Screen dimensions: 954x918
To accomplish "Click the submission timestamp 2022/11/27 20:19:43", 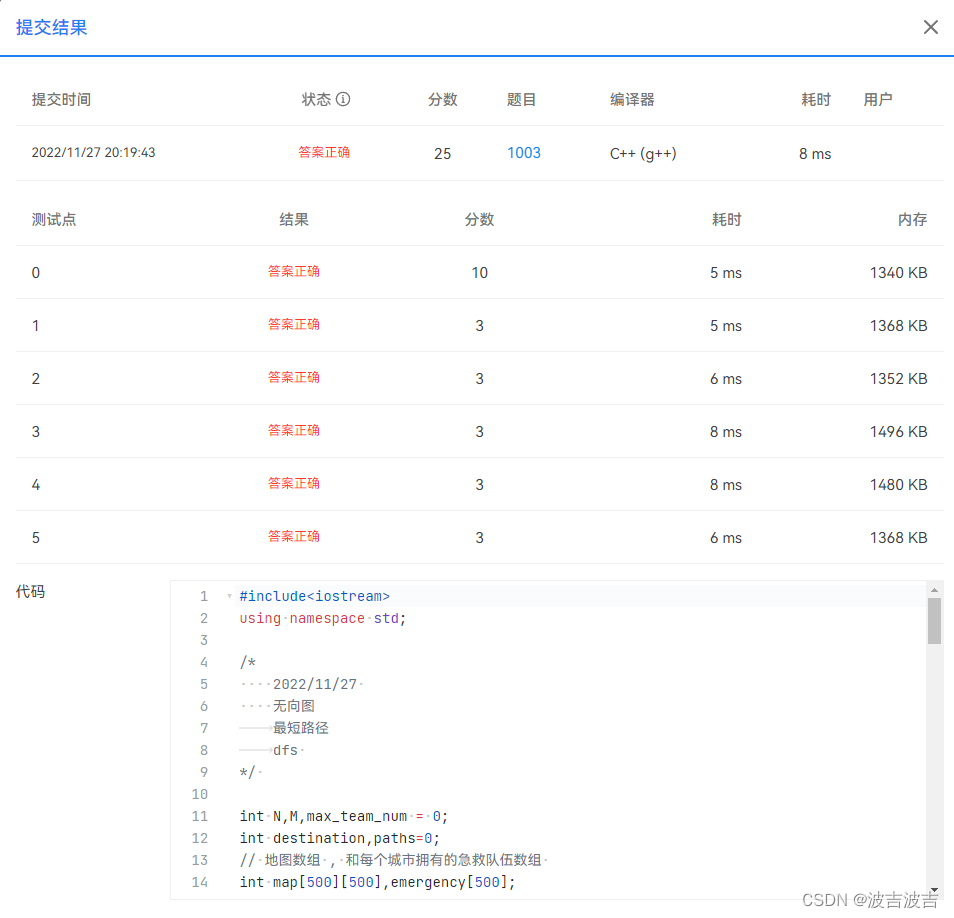I will (x=91, y=154).
